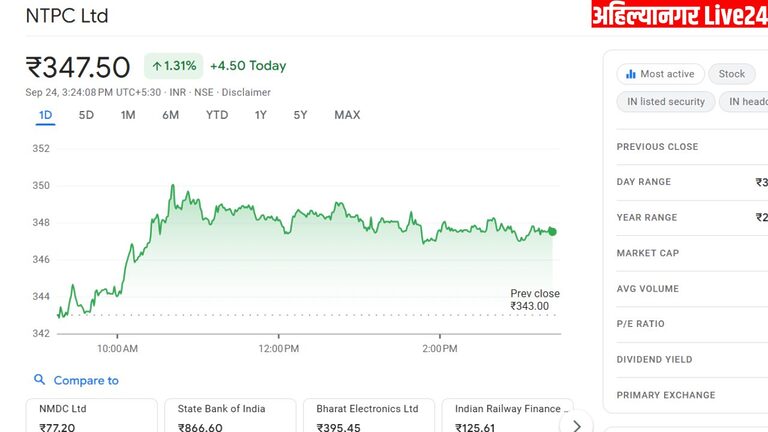Click the Most active bar chart icon
The width and height of the screenshot is (768, 432).
tap(631, 74)
